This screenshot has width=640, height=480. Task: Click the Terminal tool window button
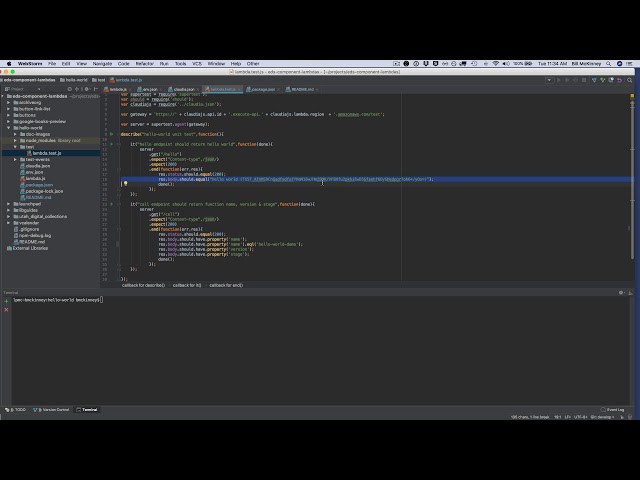87,409
